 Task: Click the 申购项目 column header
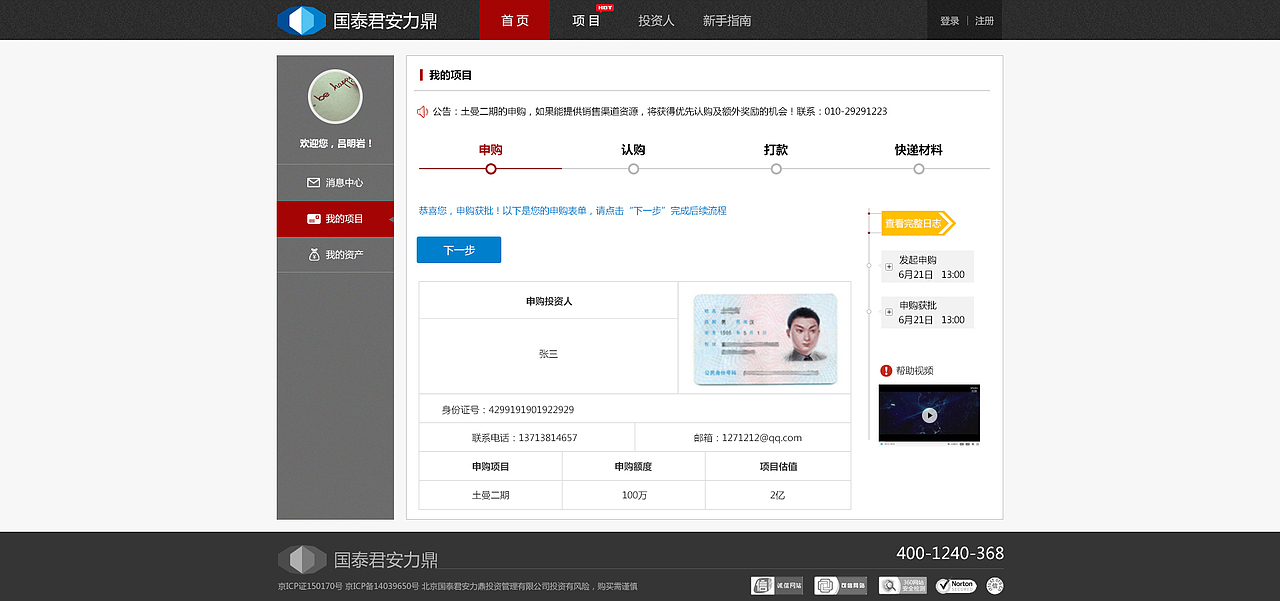pyautogui.click(x=491, y=467)
